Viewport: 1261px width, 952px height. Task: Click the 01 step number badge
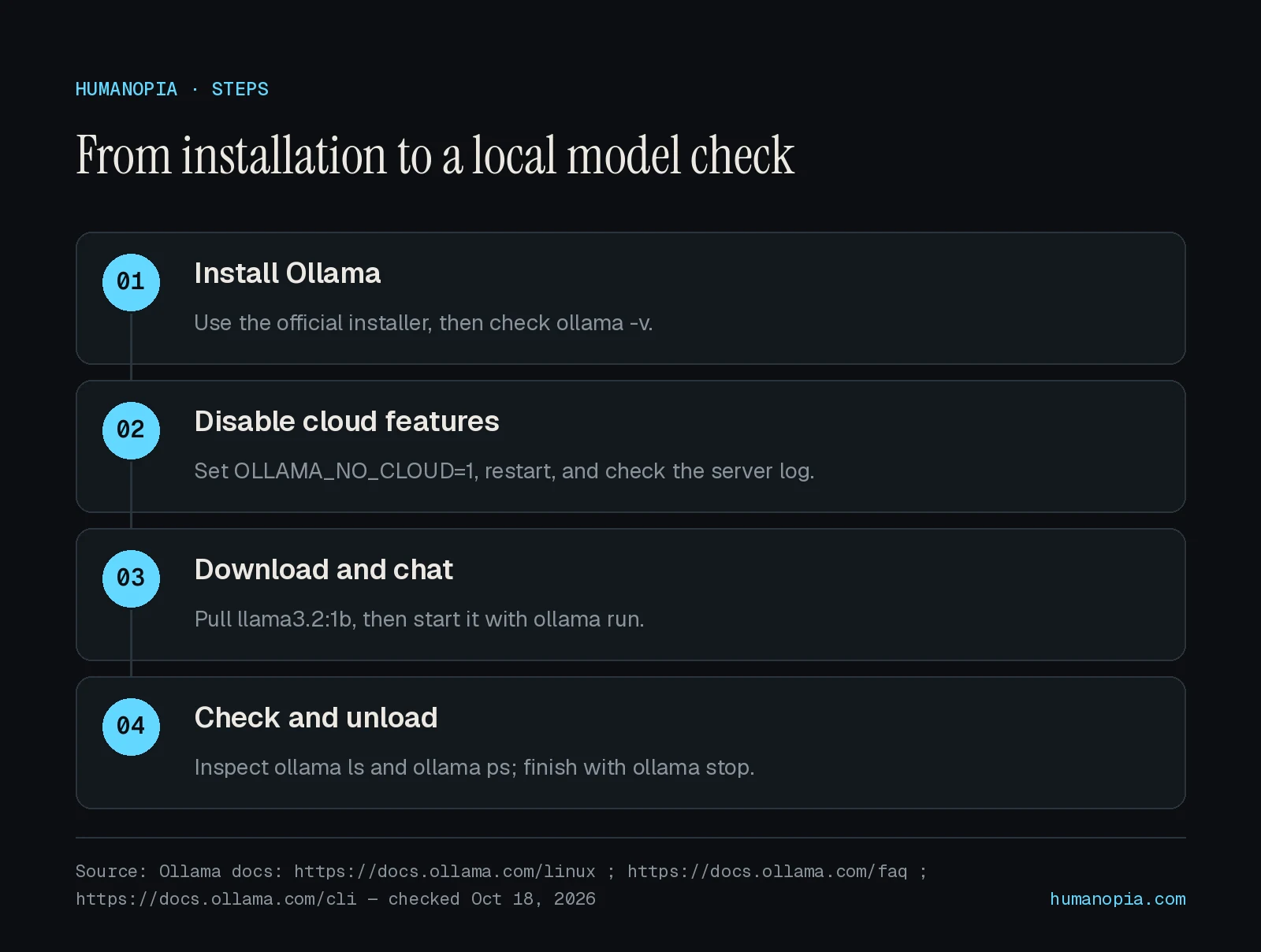point(131,282)
